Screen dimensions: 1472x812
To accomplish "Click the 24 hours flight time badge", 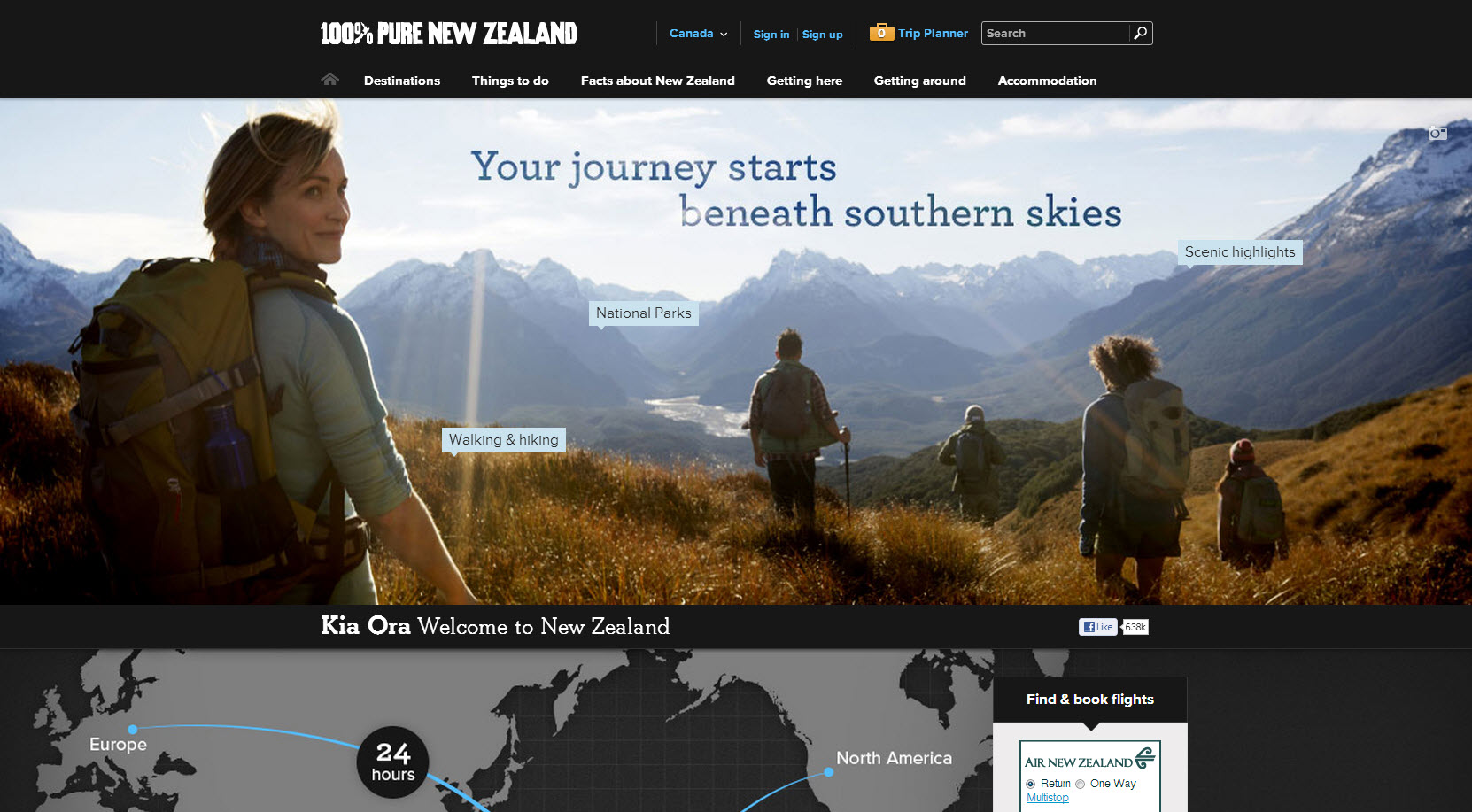I will (x=392, y=762).
